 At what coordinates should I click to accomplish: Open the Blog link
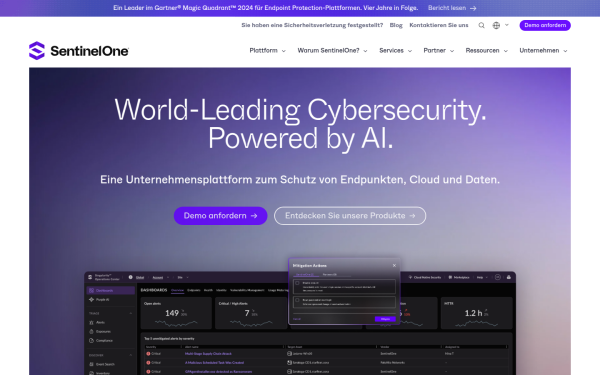pos(396,25)
